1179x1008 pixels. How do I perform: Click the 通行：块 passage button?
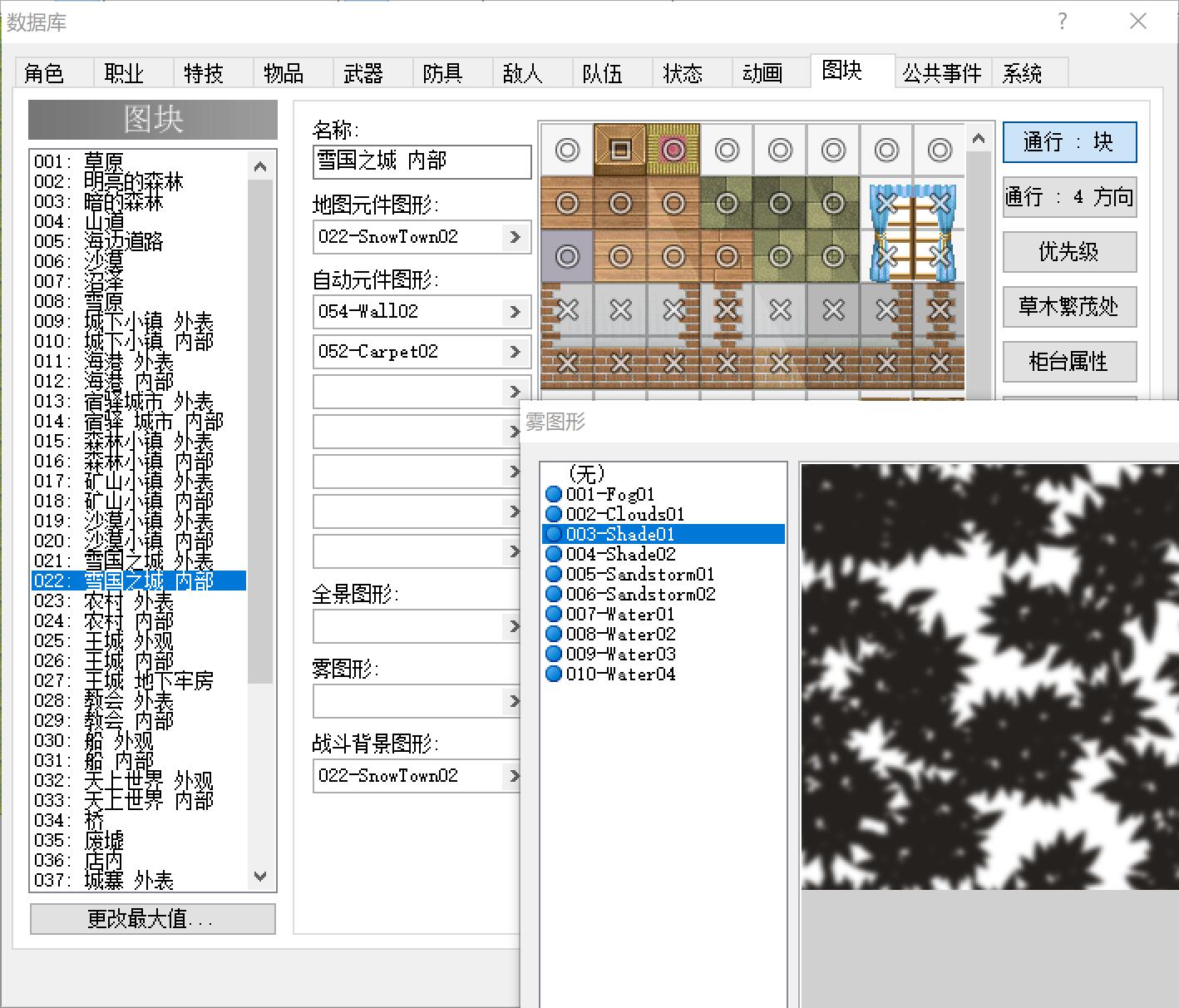tap(1069, 142)
